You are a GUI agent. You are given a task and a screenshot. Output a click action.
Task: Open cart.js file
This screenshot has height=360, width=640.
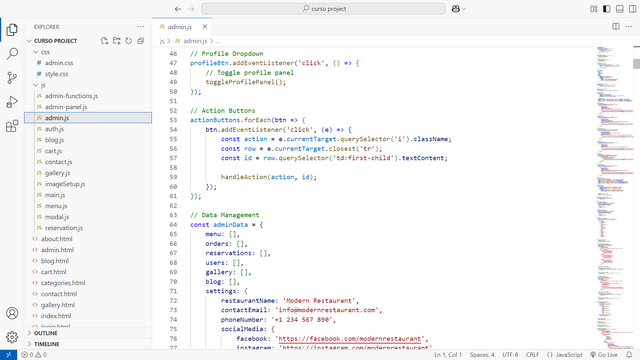(53, 151)
